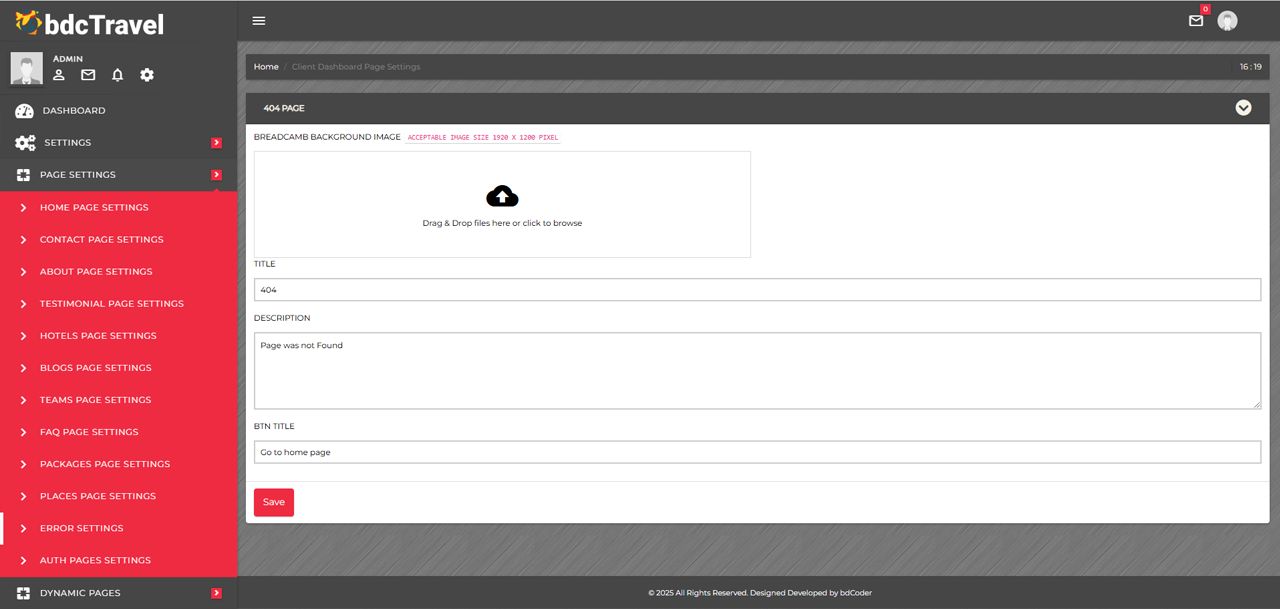Image resolution: width=1280 pixels, height=609 pixels.
Task: Open the sidebar gear settings icon
Action: click(147, 75)
